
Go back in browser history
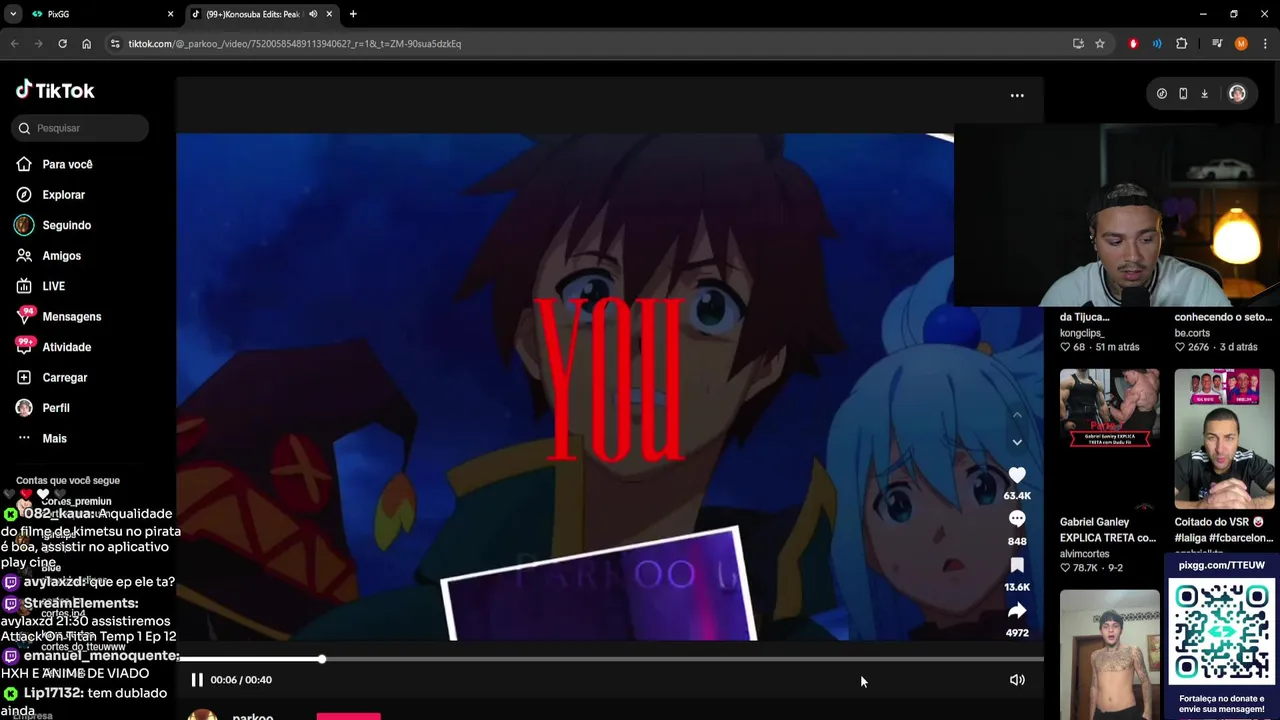coord(15,44)
